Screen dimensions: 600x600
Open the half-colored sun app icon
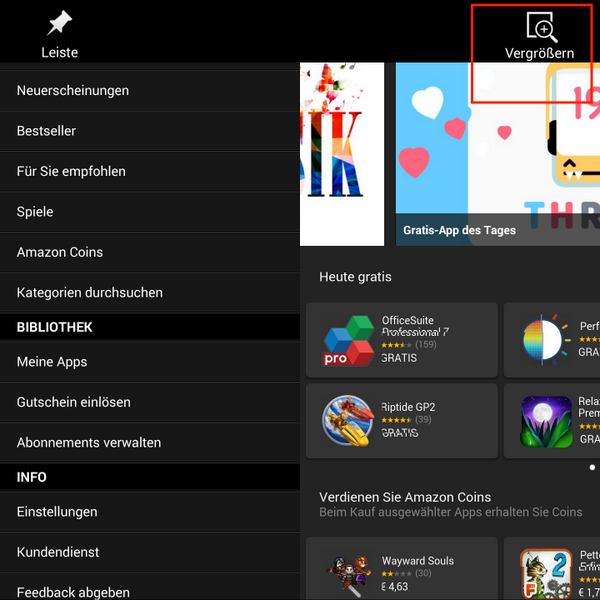[546, 339]
